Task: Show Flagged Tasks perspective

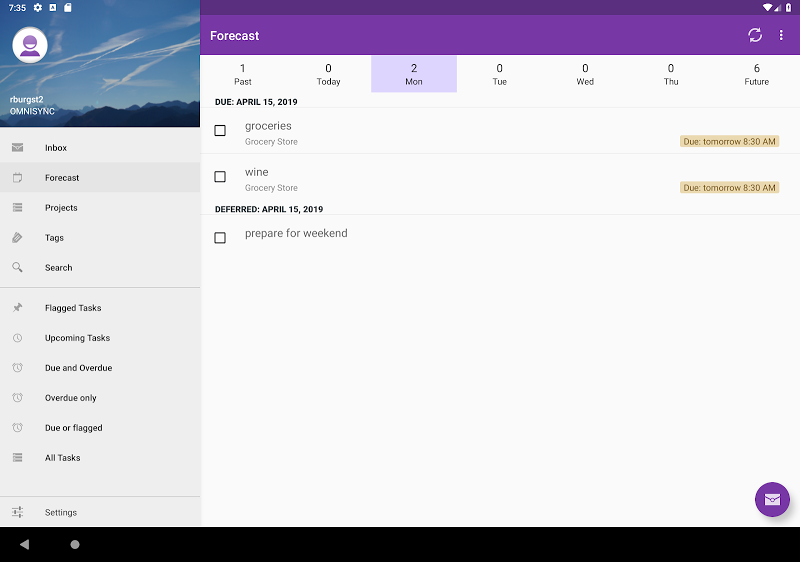Action: 73,308
